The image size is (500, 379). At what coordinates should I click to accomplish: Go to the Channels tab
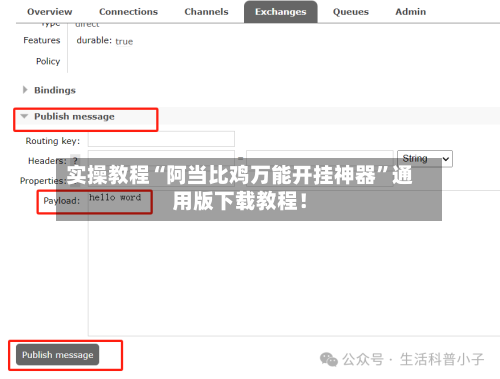pos(206,12)
